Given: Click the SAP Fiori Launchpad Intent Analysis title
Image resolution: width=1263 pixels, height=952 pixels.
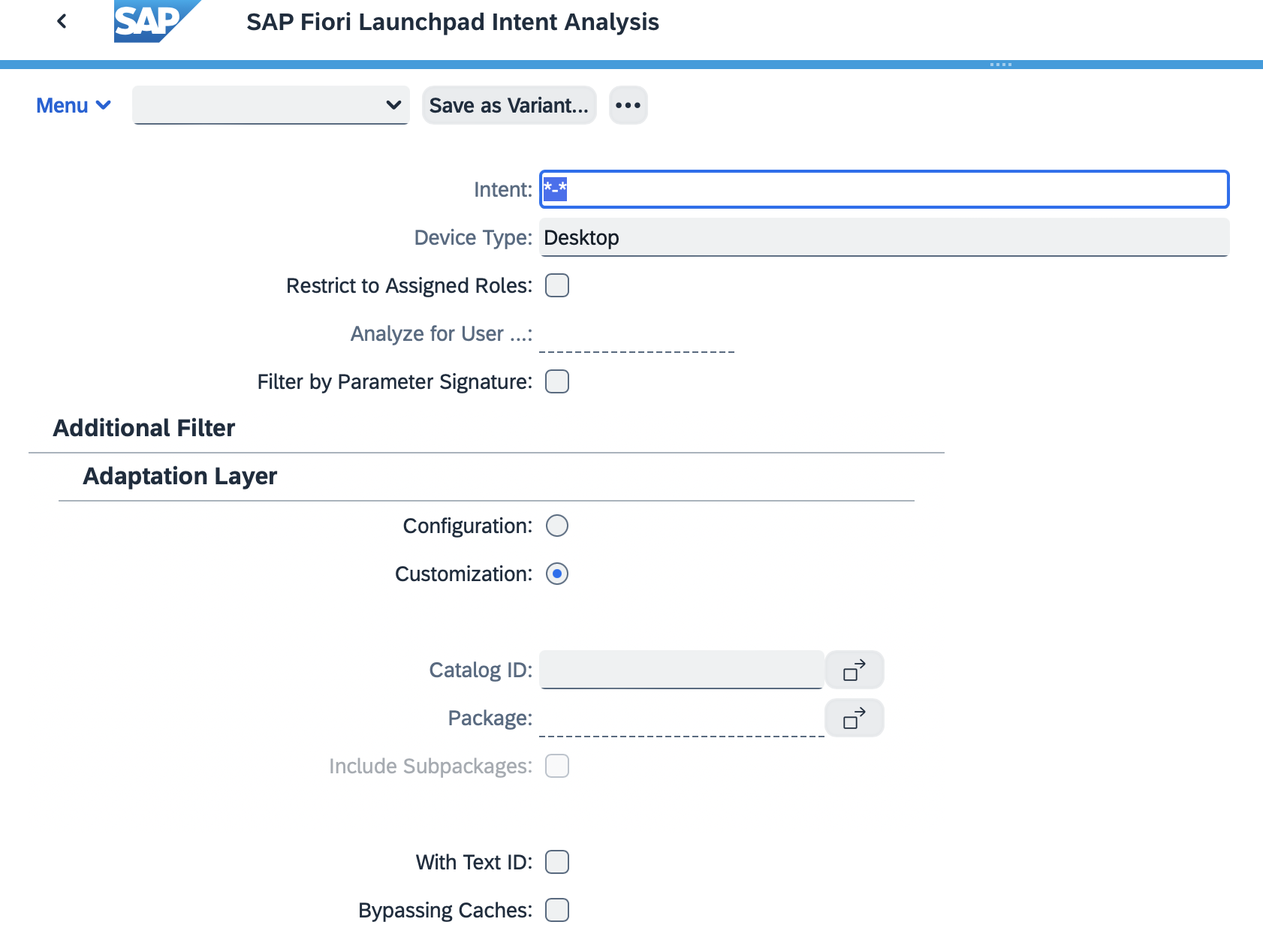Looking at the screenshot, I should (x=453, y=22).
